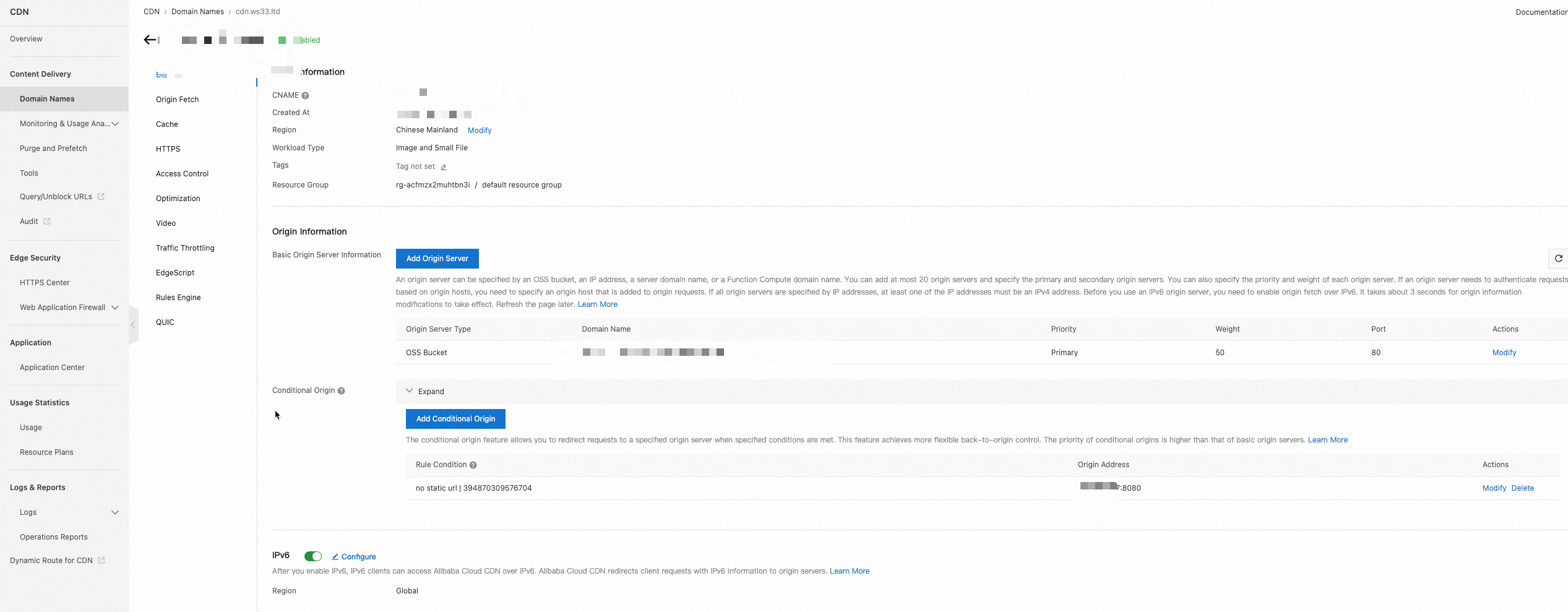
Task: Click the Rule Condition help icon
Action: [473, 465]
